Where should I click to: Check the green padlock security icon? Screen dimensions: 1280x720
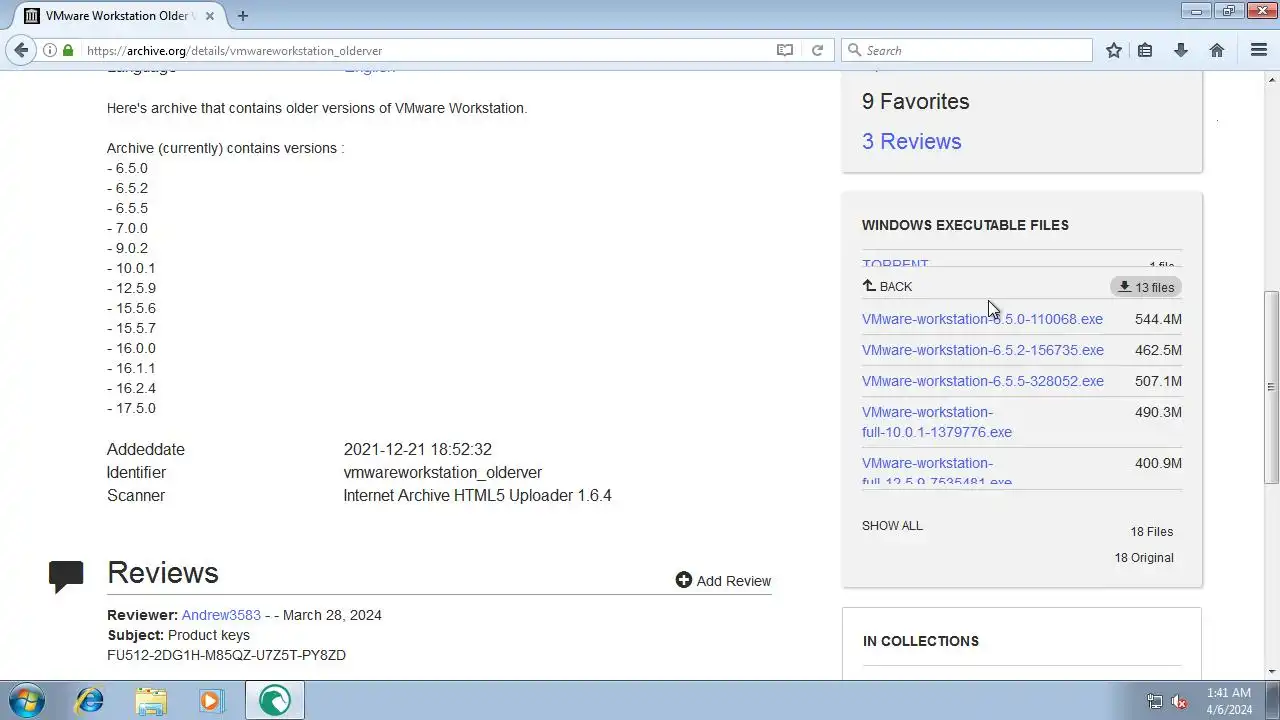click(68, 50)
